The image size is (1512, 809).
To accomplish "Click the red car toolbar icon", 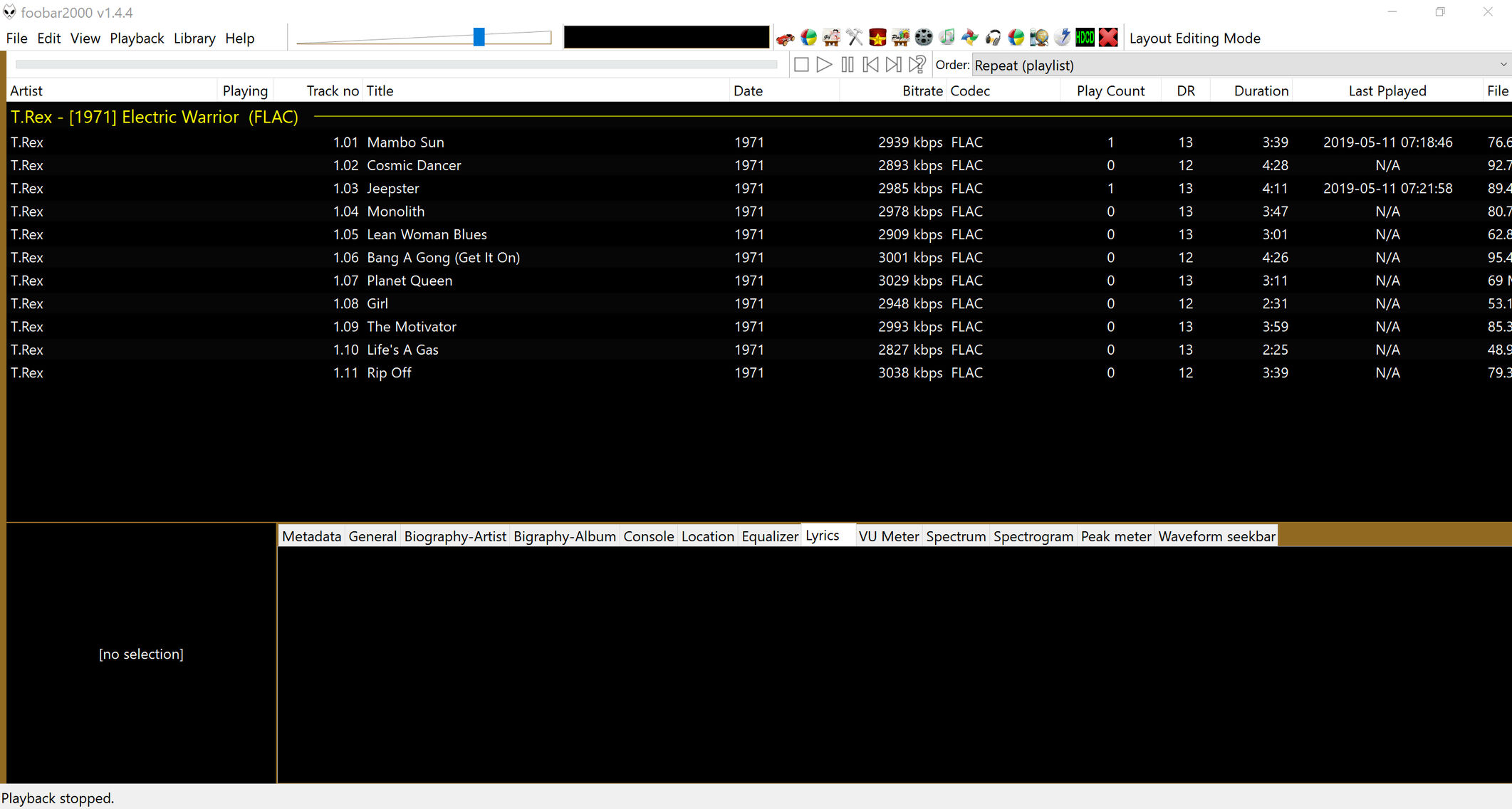I will (x=786, y=38).
